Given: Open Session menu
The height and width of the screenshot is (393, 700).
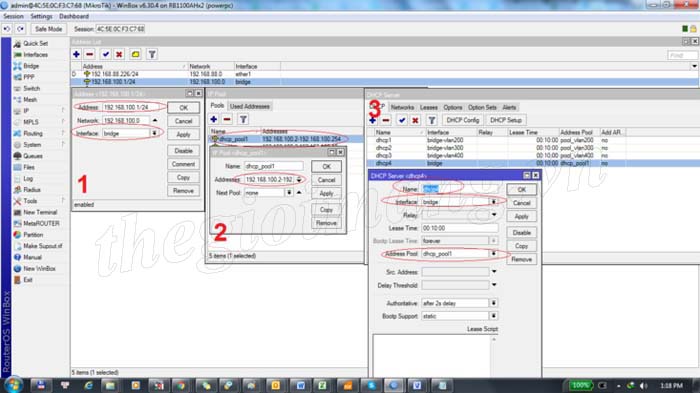Looking at the screenshot, I should tap(13, 17).
